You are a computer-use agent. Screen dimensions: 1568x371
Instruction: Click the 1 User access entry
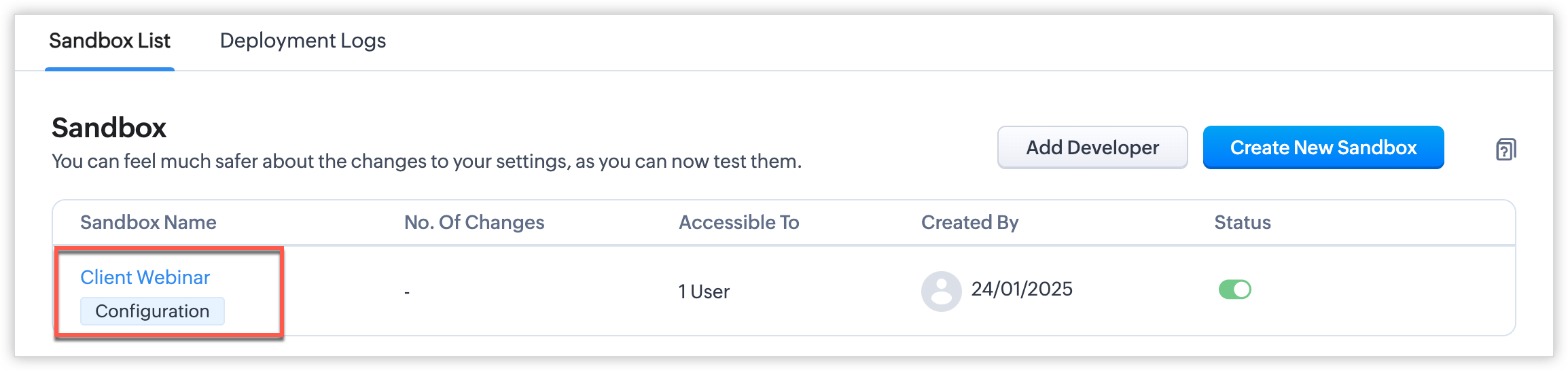coord(703,291)
